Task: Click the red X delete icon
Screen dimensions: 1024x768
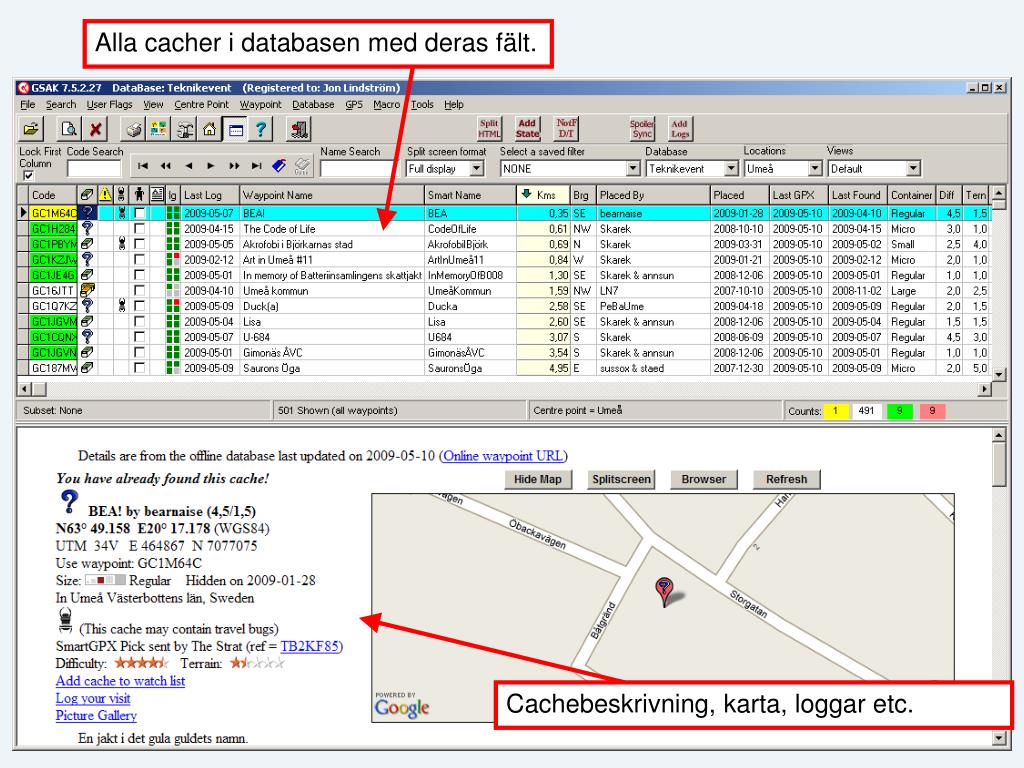Action: coord(95,129)
